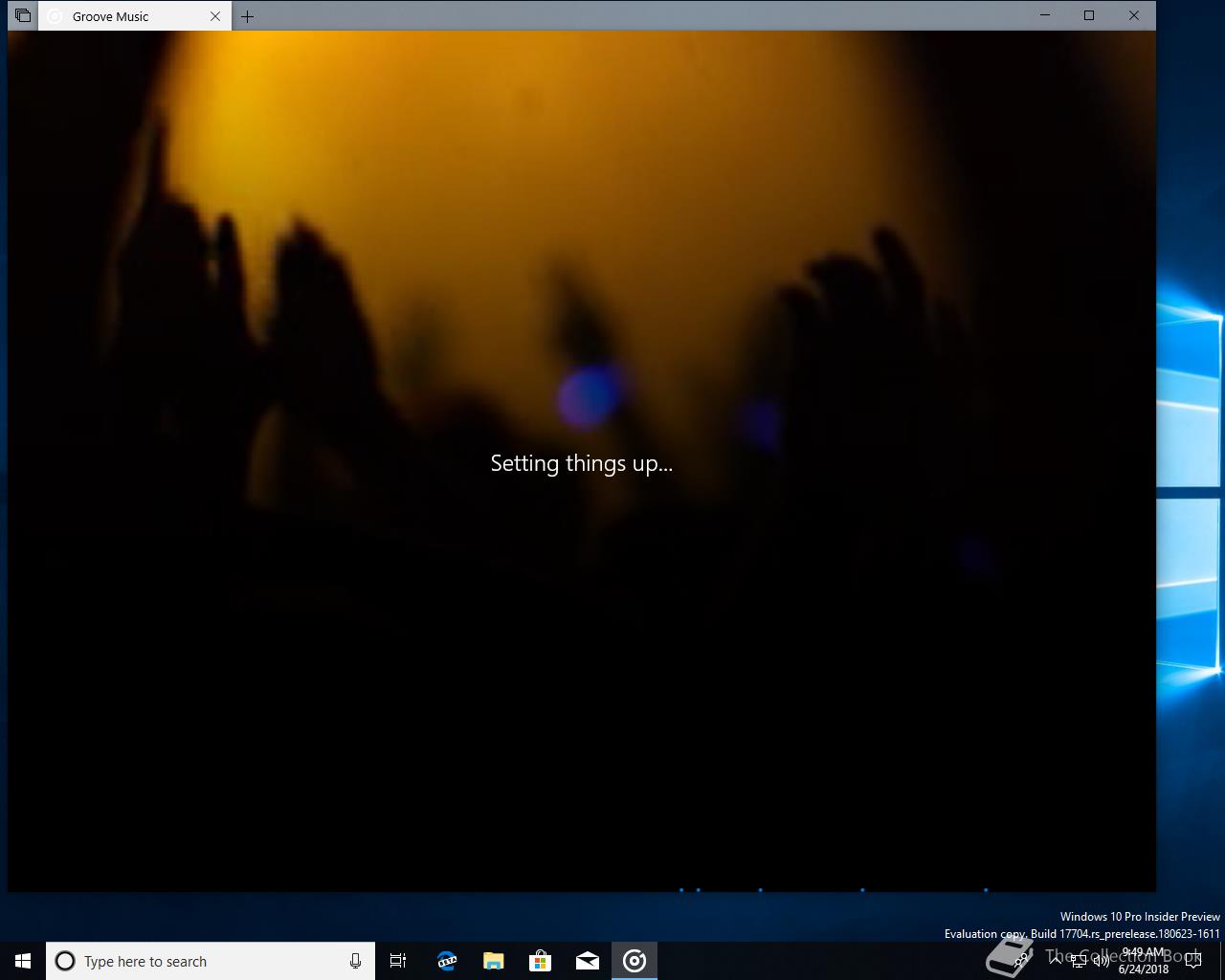This screenshot has height=980, width=1225.
Task: Maximize the Groove Music window
Action: click(1089, 15)
